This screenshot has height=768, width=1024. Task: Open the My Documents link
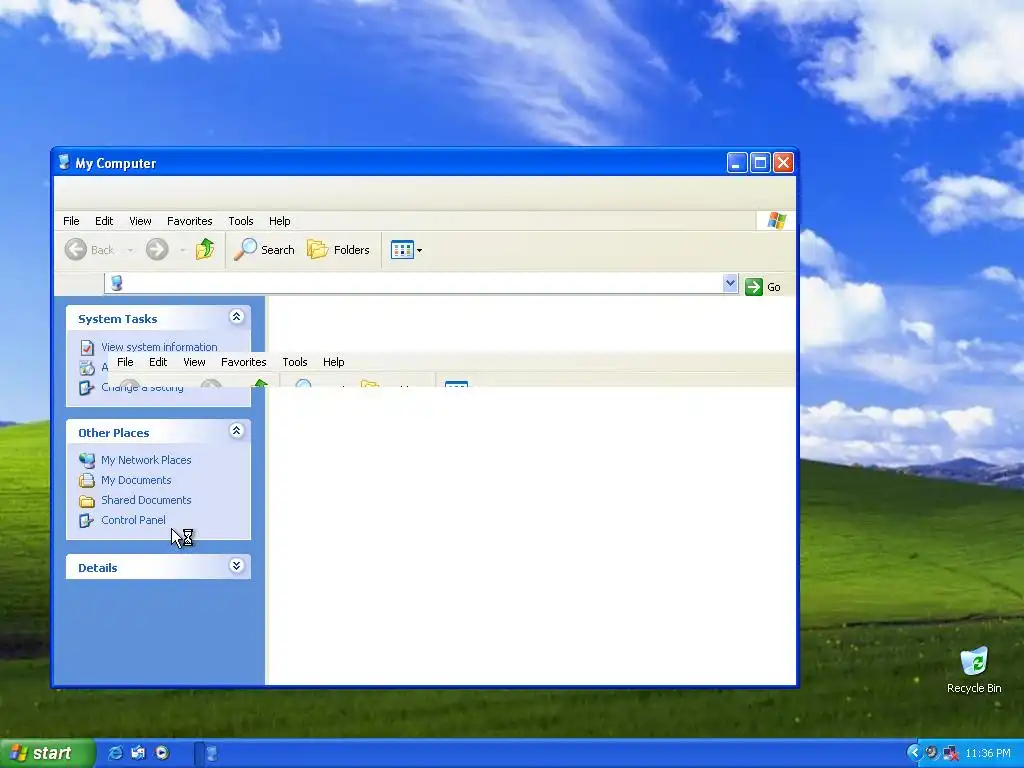(136, 480)
